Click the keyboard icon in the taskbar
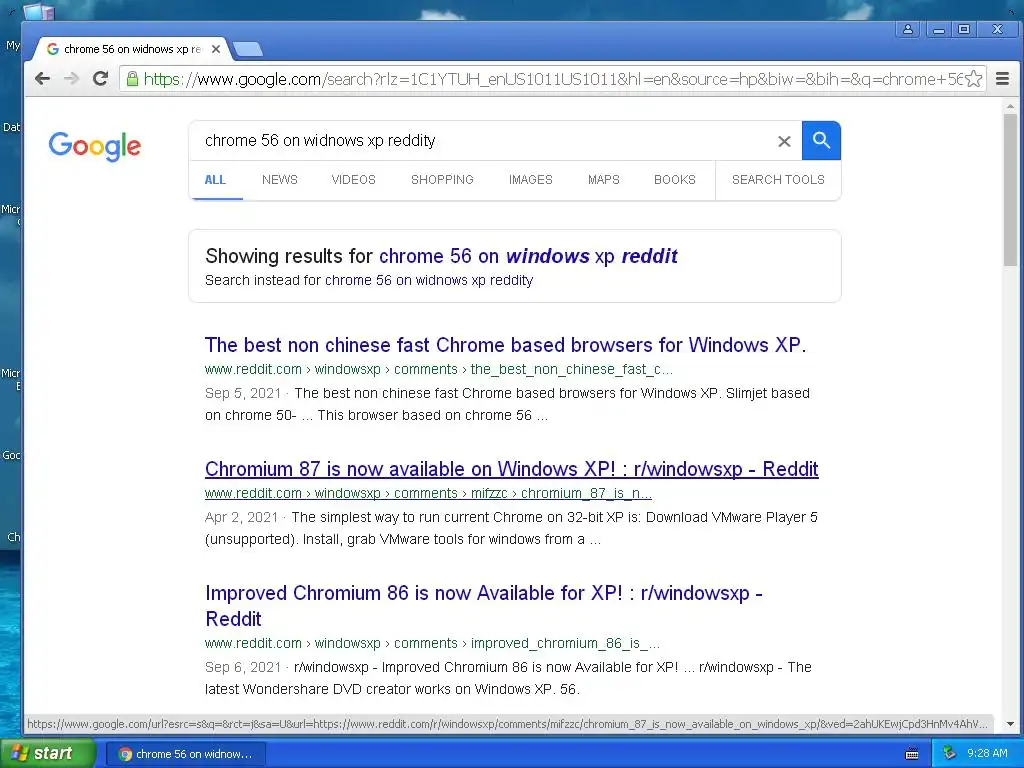Viewport: 1024px width, 768px height. point(912,754)
